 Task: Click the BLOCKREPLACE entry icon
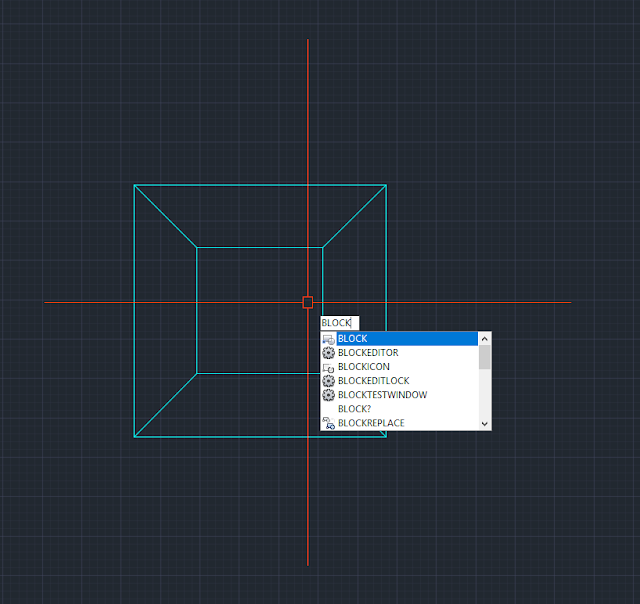click(329, 423)
